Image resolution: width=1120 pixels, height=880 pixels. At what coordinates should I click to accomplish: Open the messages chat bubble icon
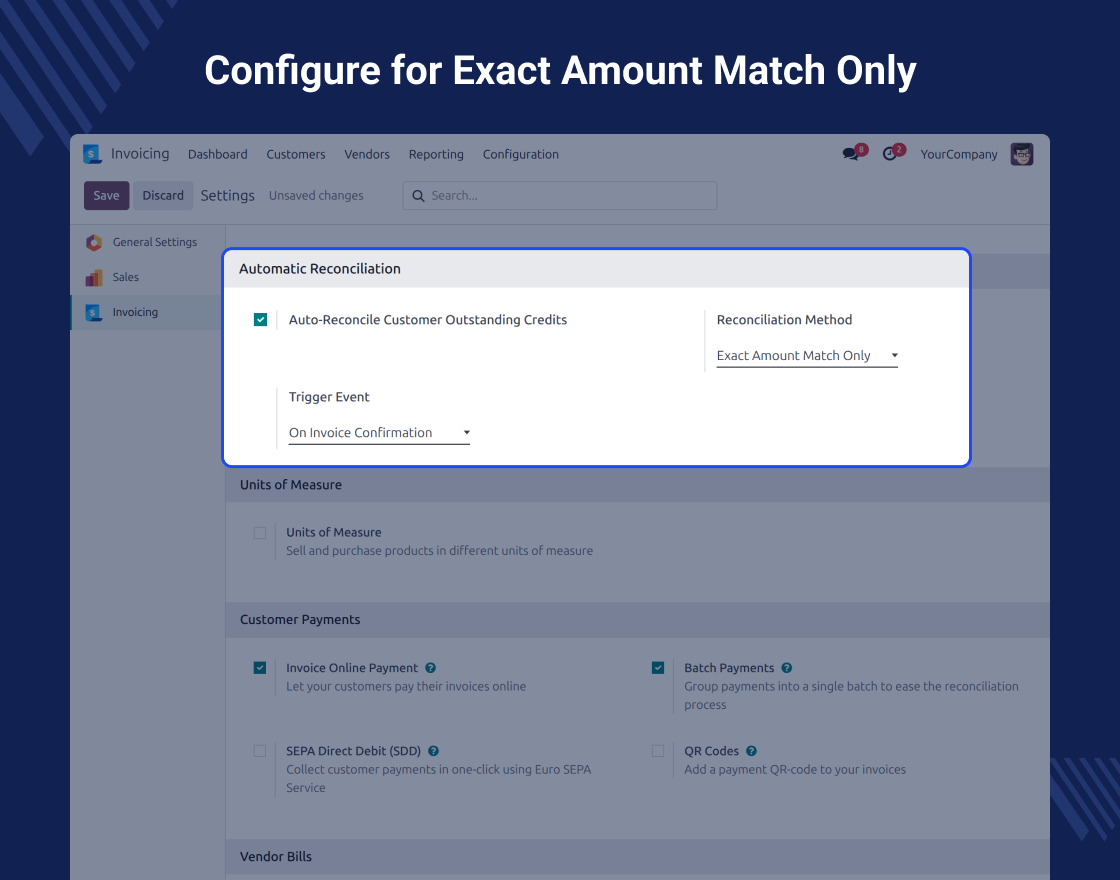pyautogui.click(x=851, y=154)
